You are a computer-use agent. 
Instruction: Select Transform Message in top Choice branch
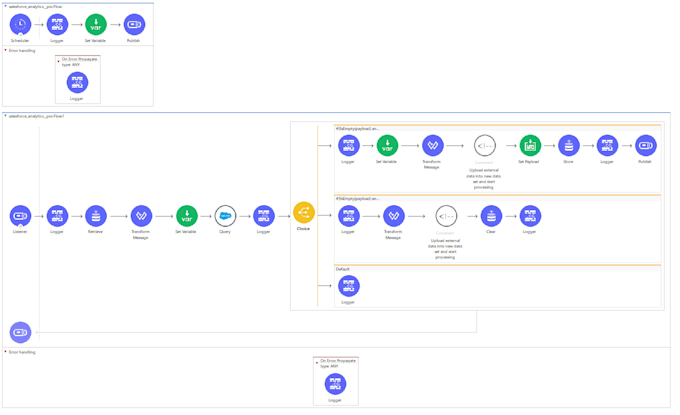click(433, 146)
